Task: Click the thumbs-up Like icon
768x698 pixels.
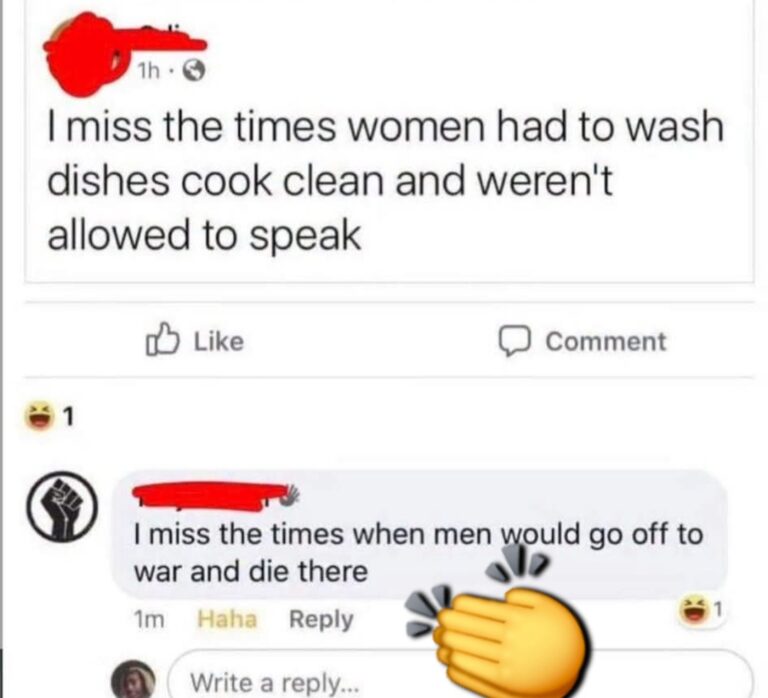Action: [161, 339]
